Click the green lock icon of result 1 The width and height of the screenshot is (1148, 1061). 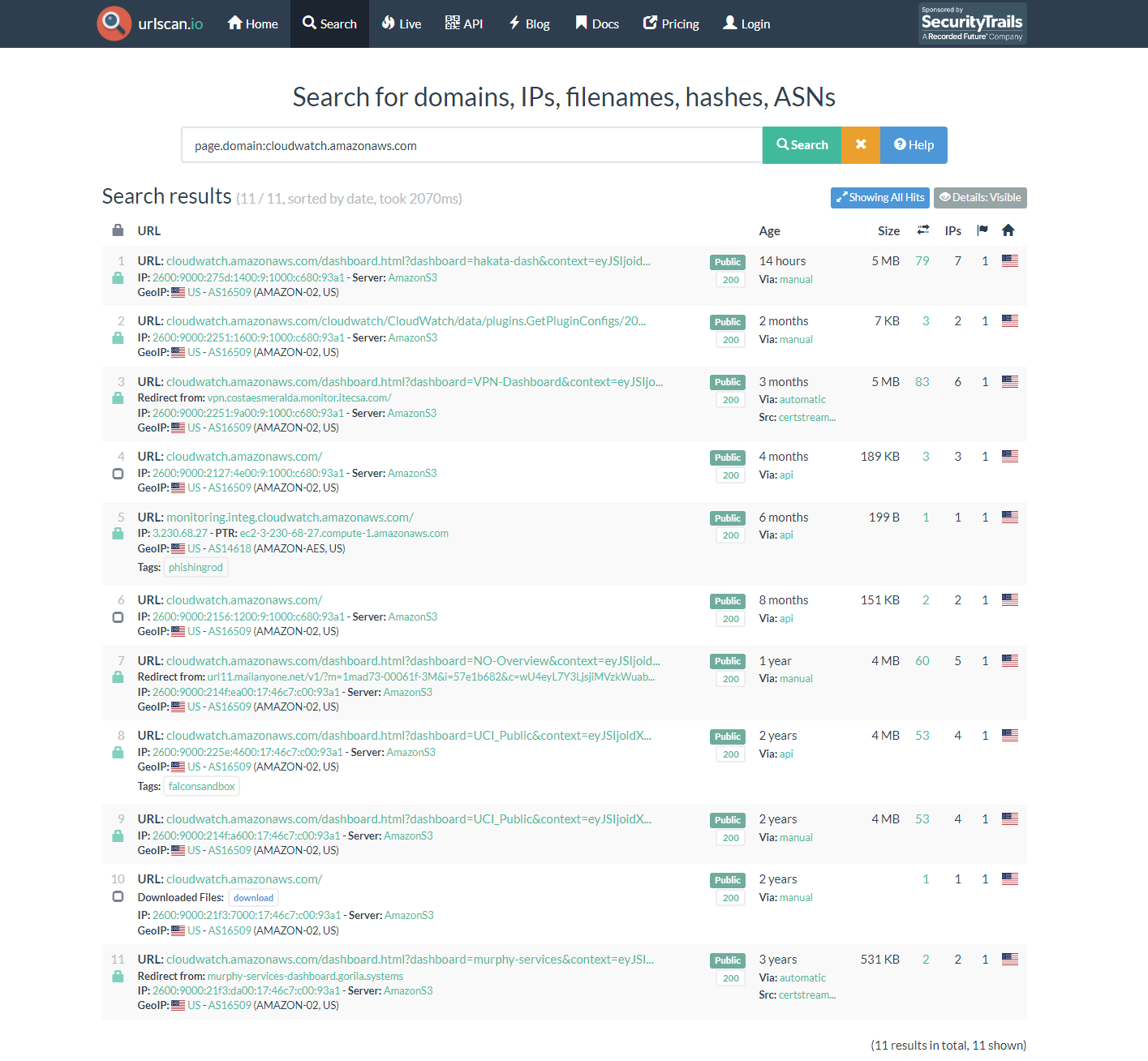(118, 278)
